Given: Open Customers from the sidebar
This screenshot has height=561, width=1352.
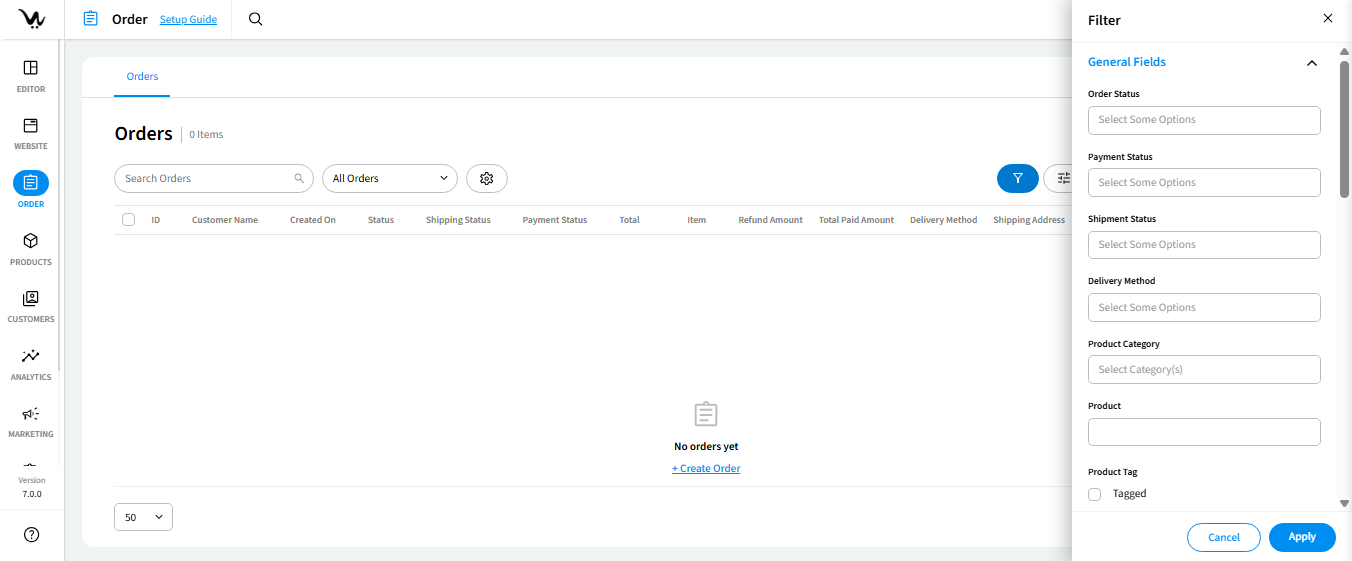Looking at the screenshot, I should 31,299.
